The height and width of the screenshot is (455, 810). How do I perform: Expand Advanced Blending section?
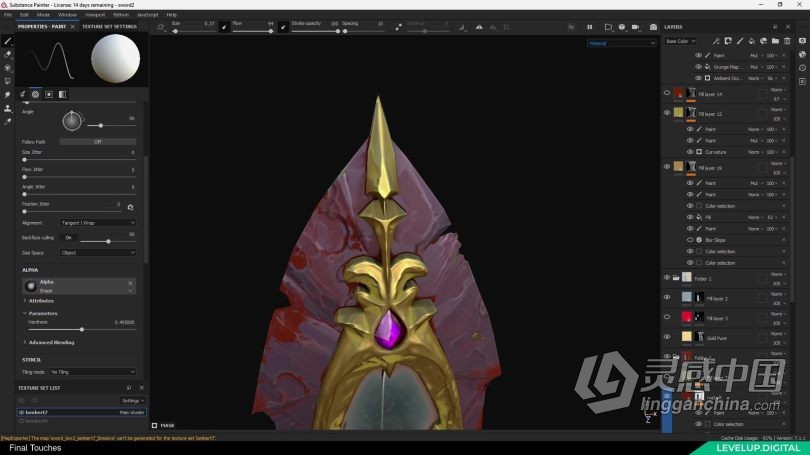tap(49, 342)
